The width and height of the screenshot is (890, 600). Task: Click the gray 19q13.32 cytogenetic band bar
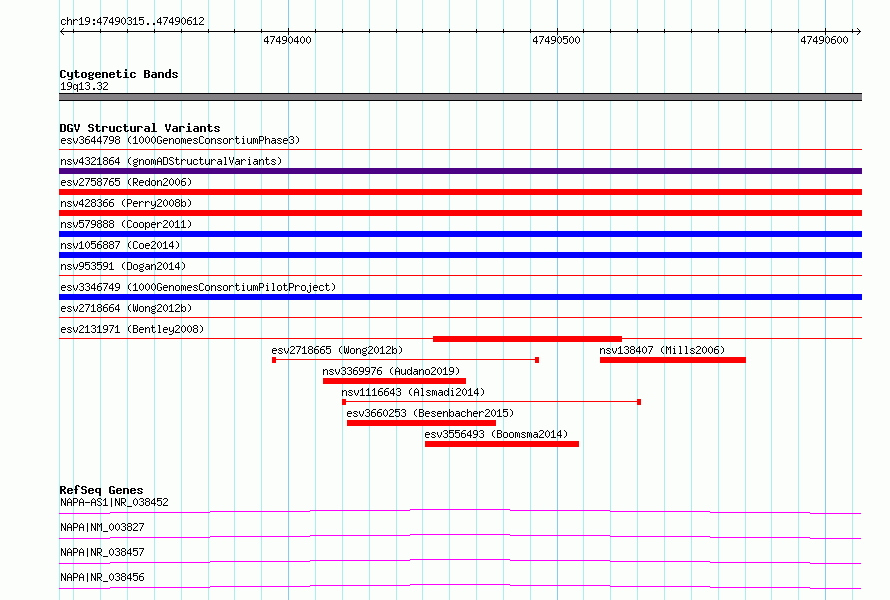pos(460,97)
